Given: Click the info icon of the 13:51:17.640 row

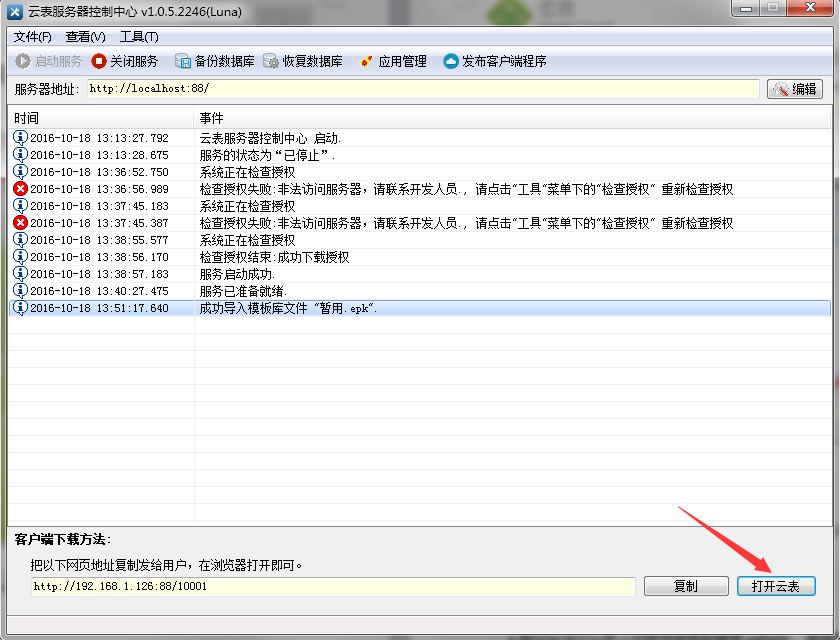Looking at the screenshot, I should click(20, 308).
